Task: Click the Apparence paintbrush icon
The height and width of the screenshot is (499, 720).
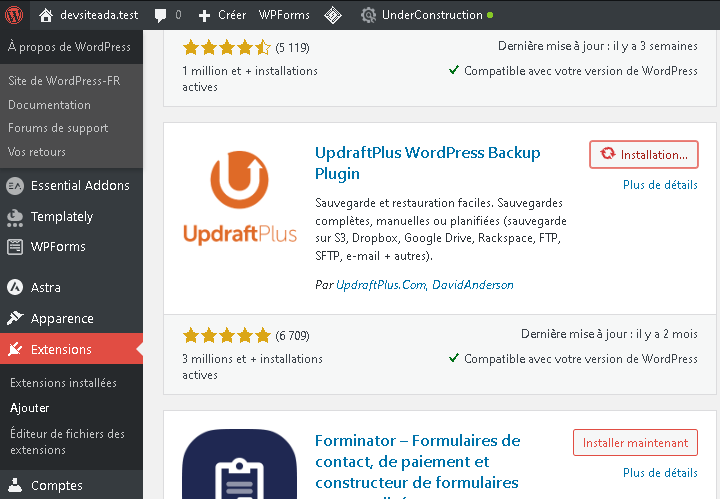Action: click(15, 318)
